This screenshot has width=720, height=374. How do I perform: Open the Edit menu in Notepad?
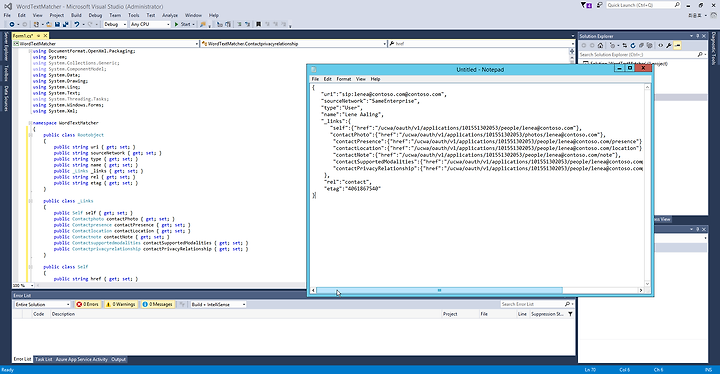pyautogui.click(x=327, y=79)
